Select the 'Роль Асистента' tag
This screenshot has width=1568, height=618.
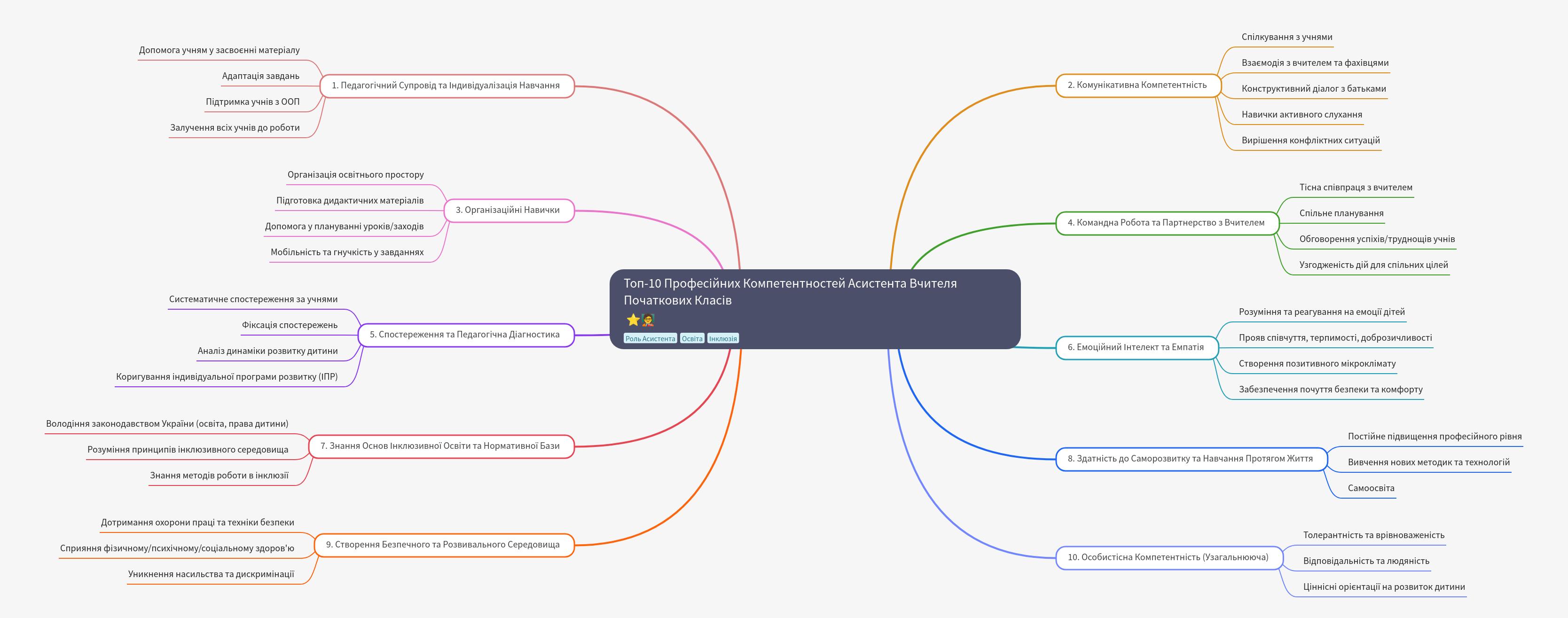(x=650, y=338)
